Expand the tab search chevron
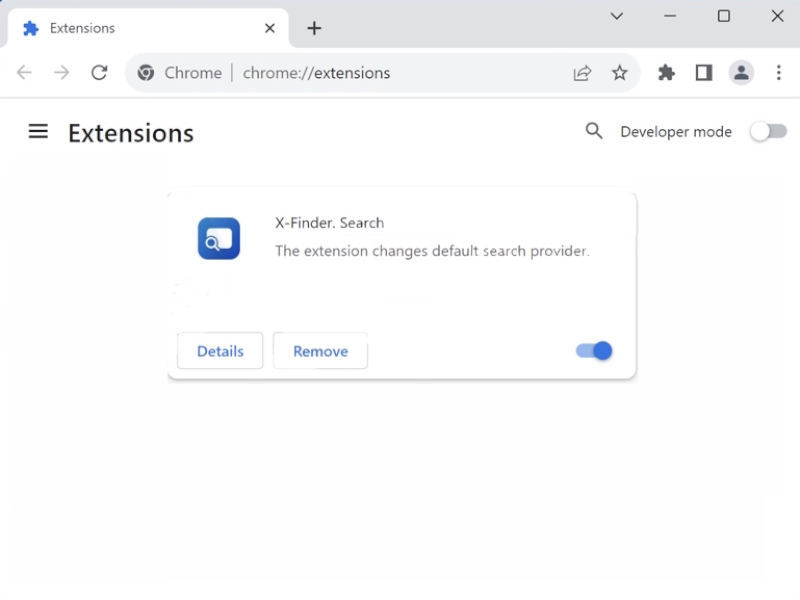 (617, 16)
